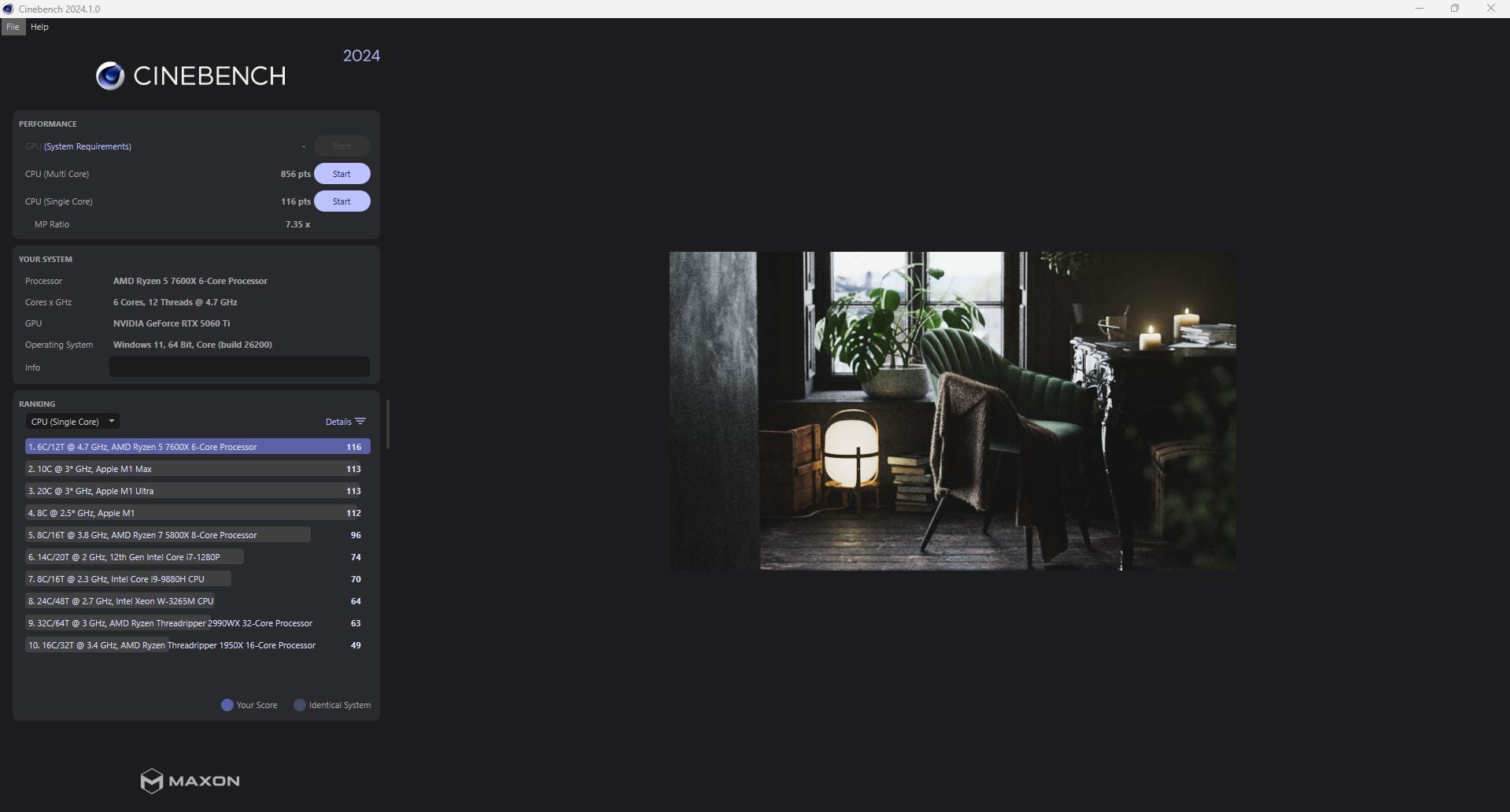Restore down the Cinebench window
This screenshot has width=1510, height=812.
[x=1455, y=9]
